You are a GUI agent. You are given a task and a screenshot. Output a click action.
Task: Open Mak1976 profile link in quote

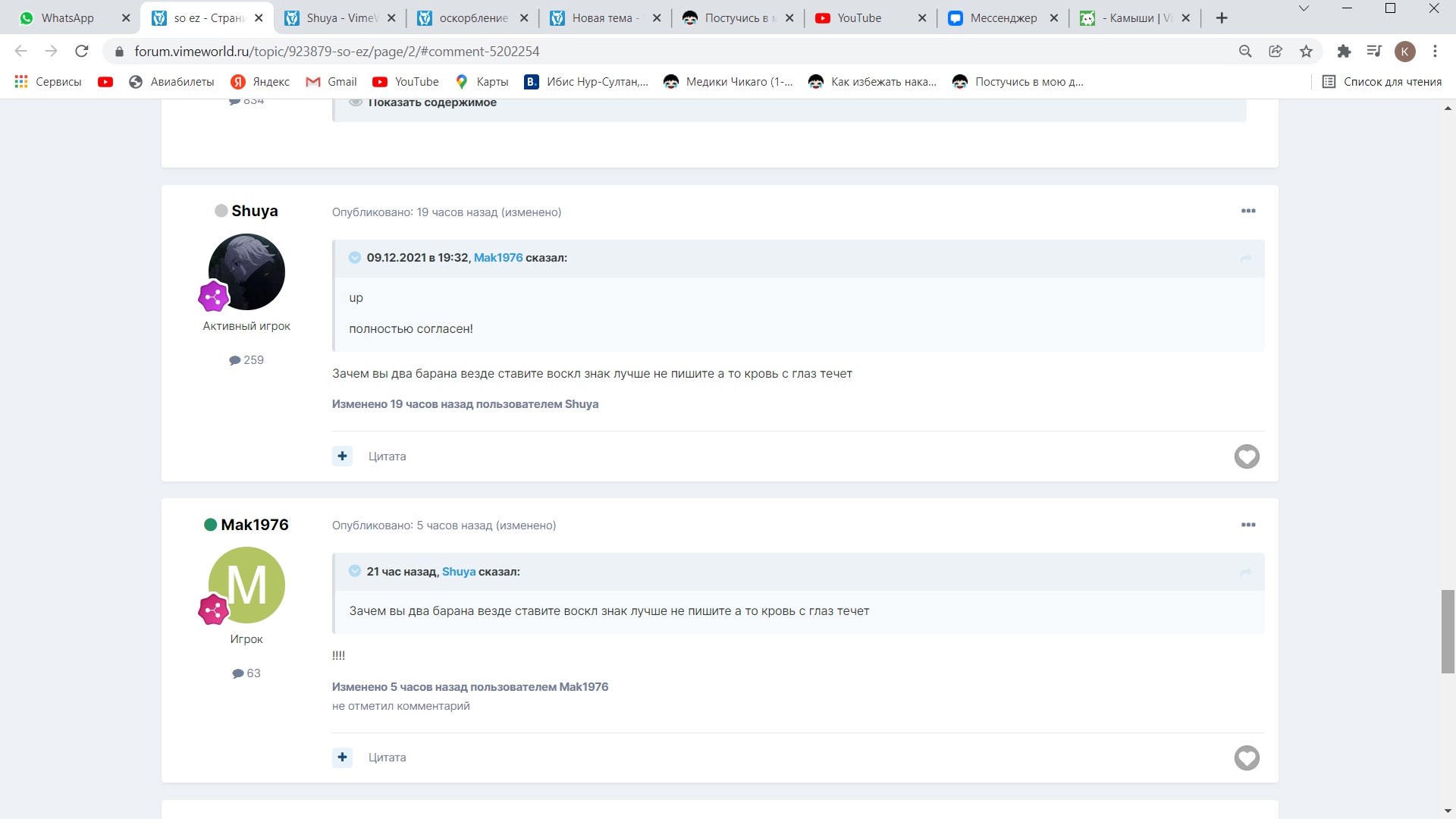[x=497, y=258]
